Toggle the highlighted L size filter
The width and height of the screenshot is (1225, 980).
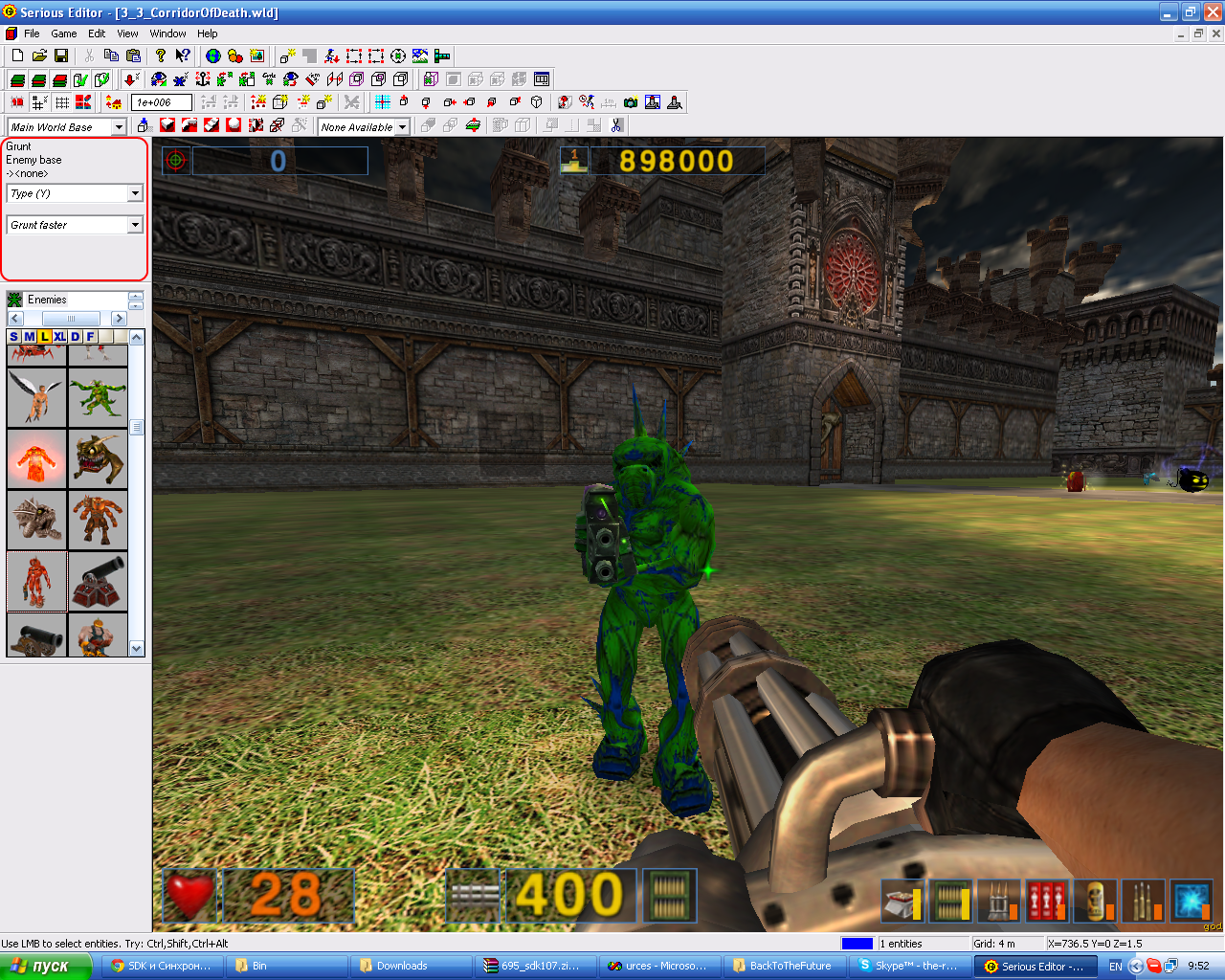coord(44,336)
